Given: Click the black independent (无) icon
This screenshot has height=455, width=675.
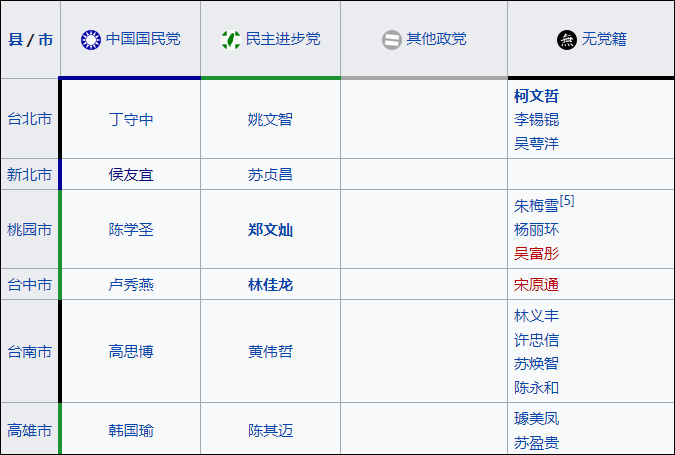Looking at the screenshot, I should tap(567, 40).
